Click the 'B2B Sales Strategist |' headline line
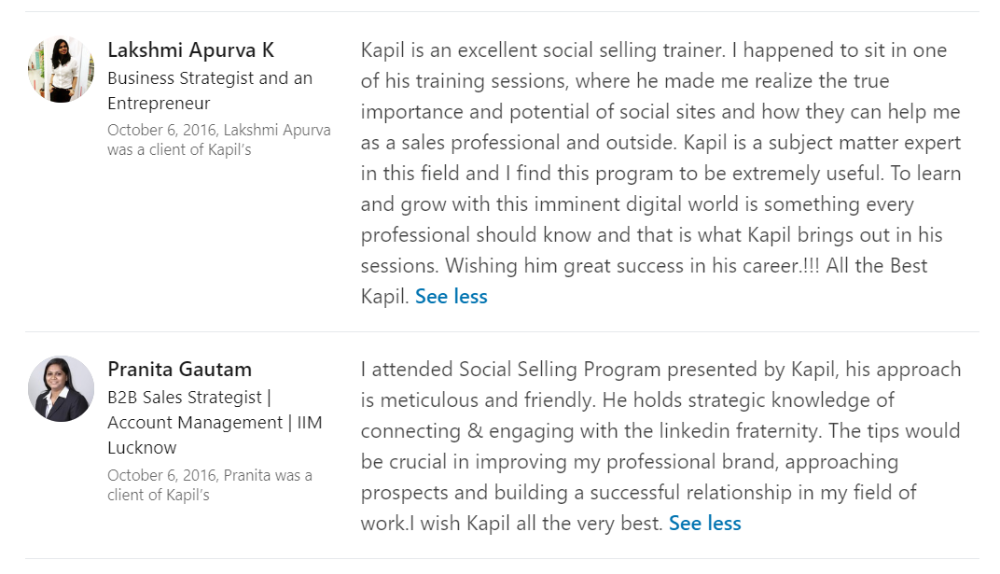This screenshot has width=1000, height=574. (189, 397)
